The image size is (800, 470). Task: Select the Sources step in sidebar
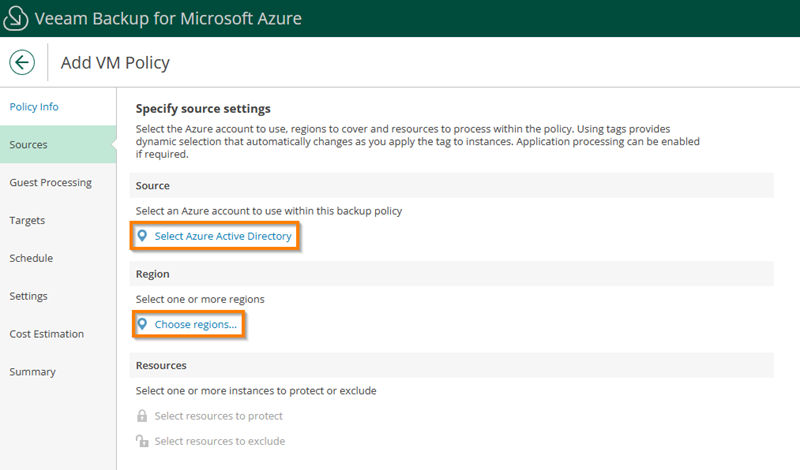point(29,145)
